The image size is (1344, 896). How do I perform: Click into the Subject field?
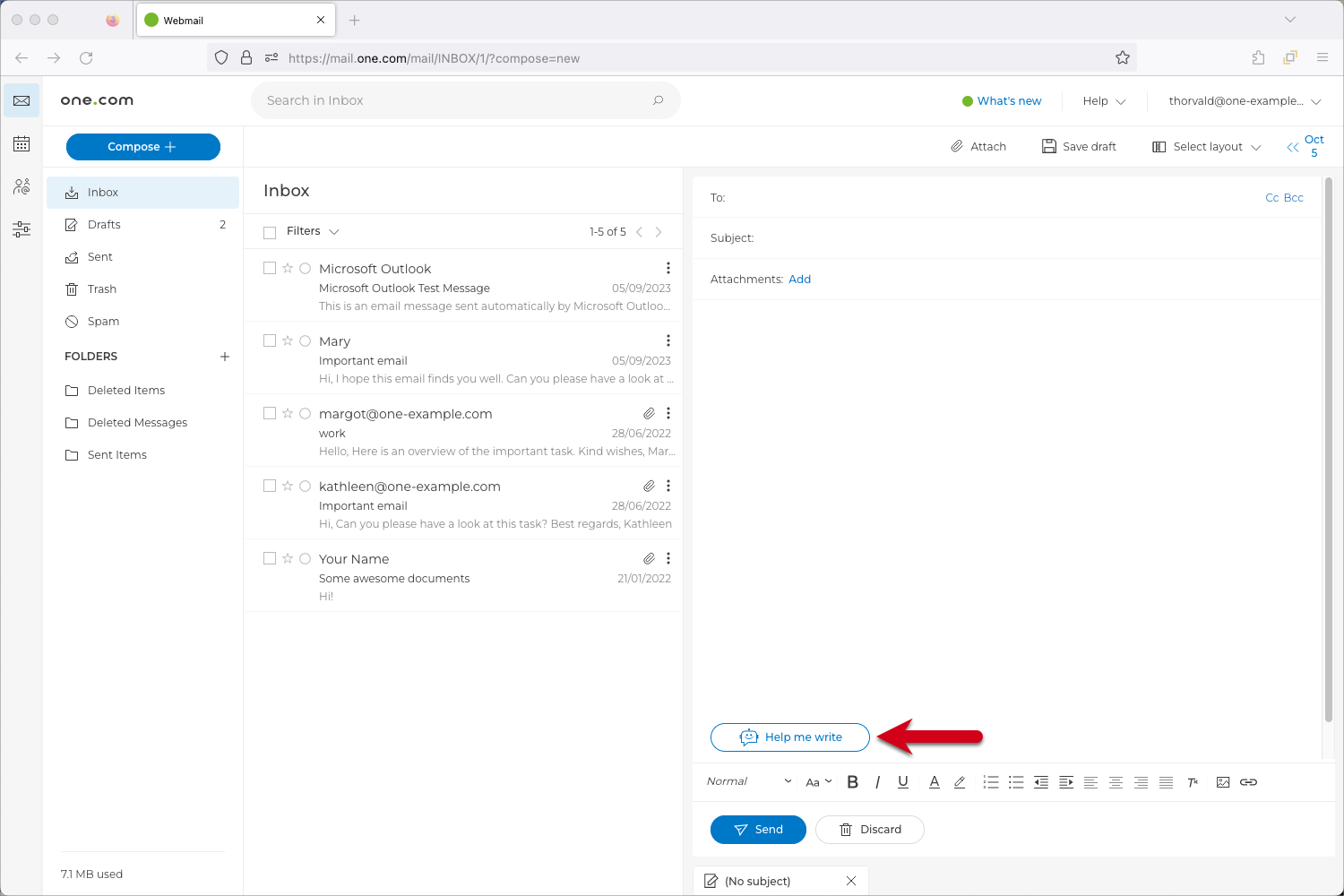[896, 237]
